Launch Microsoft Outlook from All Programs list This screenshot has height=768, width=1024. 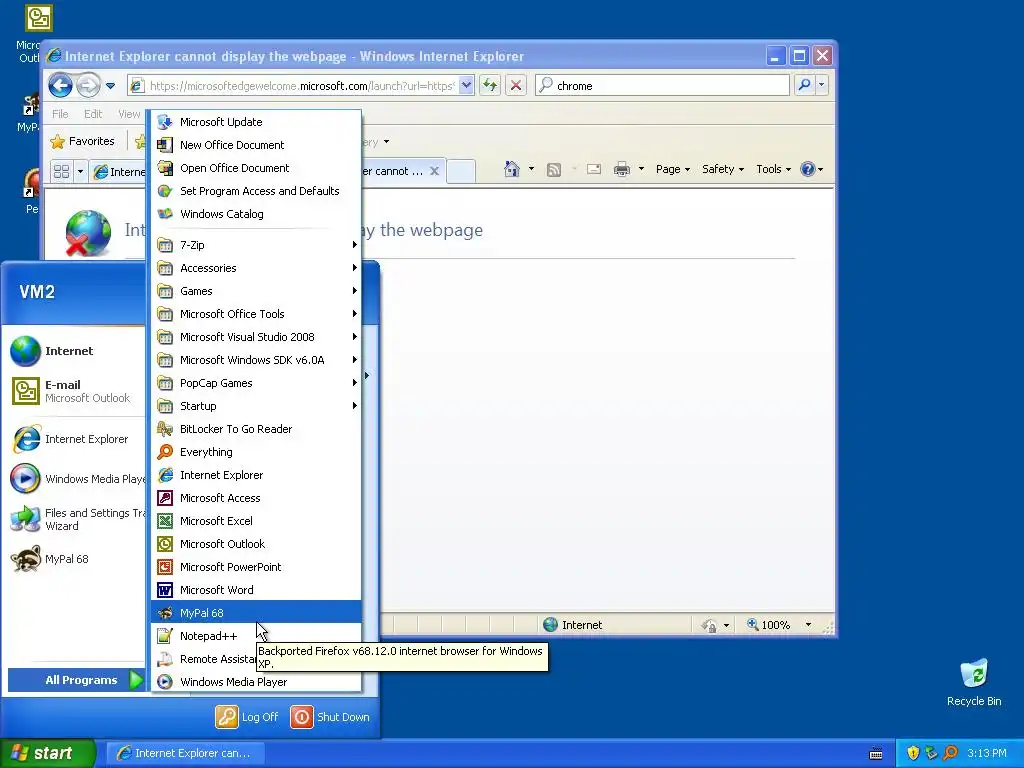pos(256,544)
